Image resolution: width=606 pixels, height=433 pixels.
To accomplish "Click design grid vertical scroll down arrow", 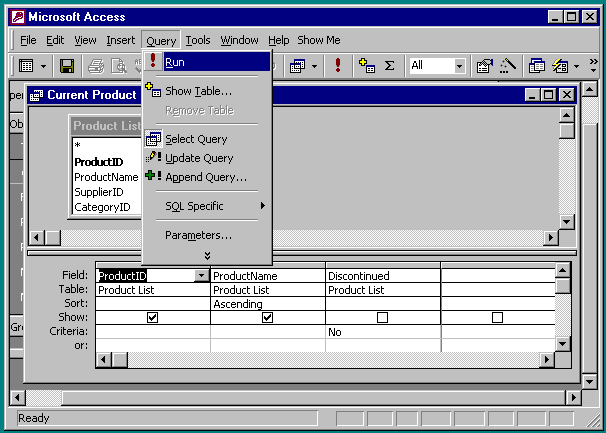I will click(x=562, y=344).
